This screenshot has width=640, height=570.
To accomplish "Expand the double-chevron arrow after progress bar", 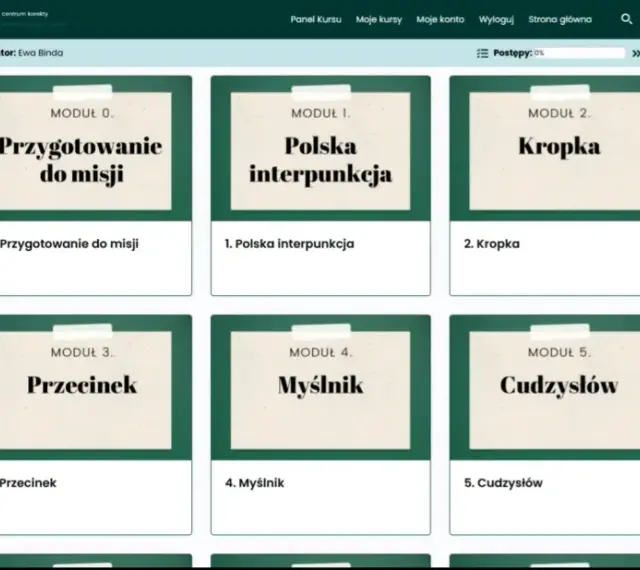I will click(x=636, y=53).
